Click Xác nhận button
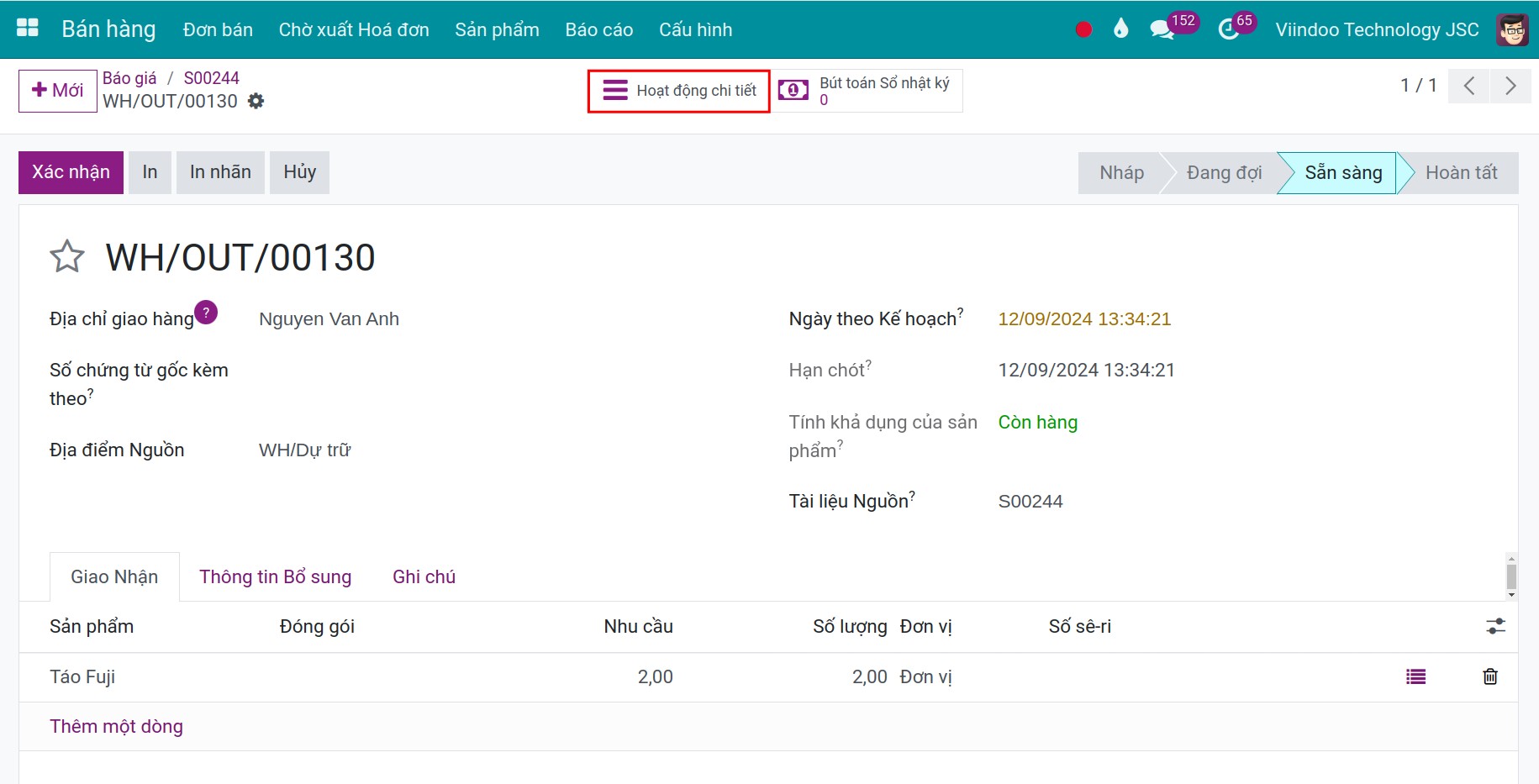Image resolution: width=1539 pixels, height=784 pixels. pyautogui.click(x=71, y=172)
